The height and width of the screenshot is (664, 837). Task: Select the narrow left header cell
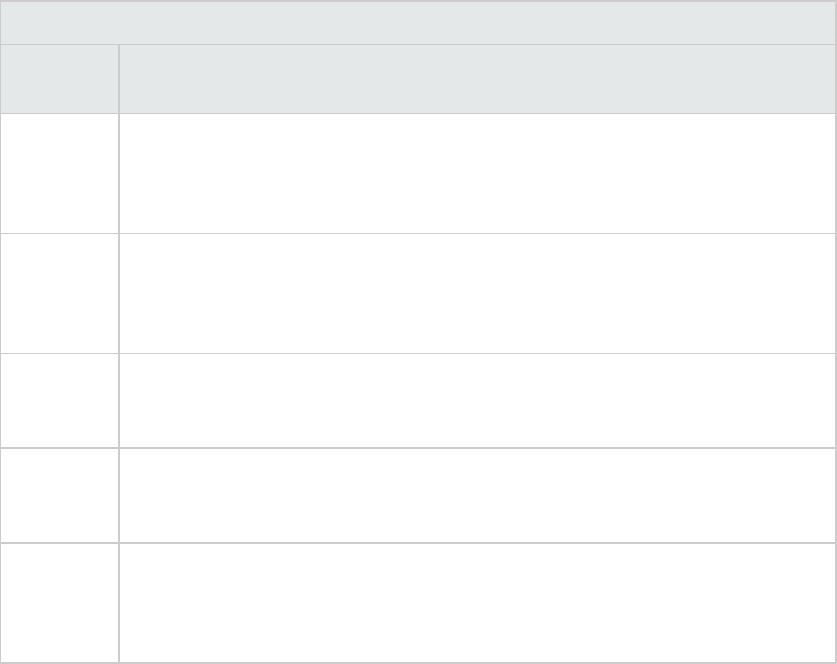[59, 79]
